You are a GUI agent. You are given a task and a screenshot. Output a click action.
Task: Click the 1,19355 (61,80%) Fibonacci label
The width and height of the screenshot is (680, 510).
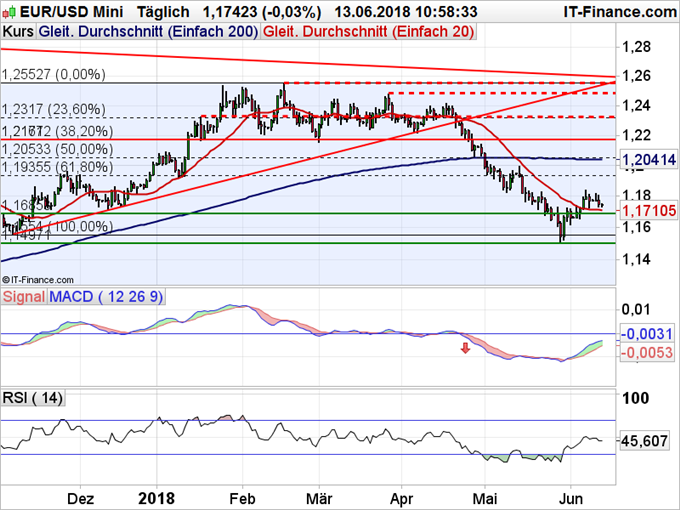tap(58, 167)
